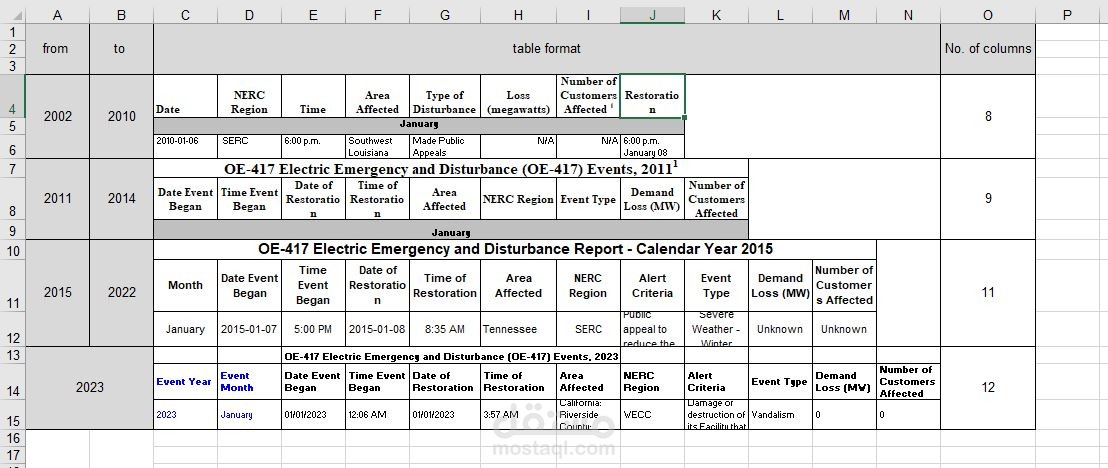Click the '2010-01-06' date cell
1108x468 pixels.
pos(185,146)
